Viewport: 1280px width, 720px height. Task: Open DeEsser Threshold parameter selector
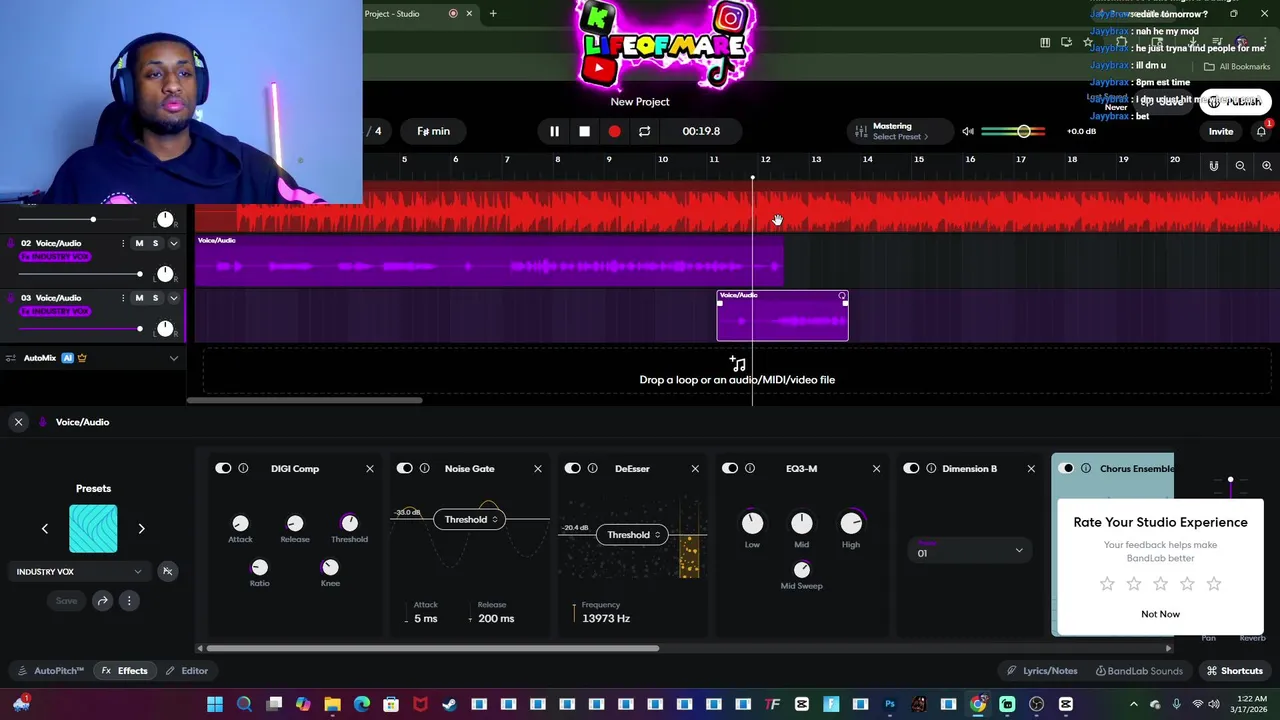(x=633, y=535)
